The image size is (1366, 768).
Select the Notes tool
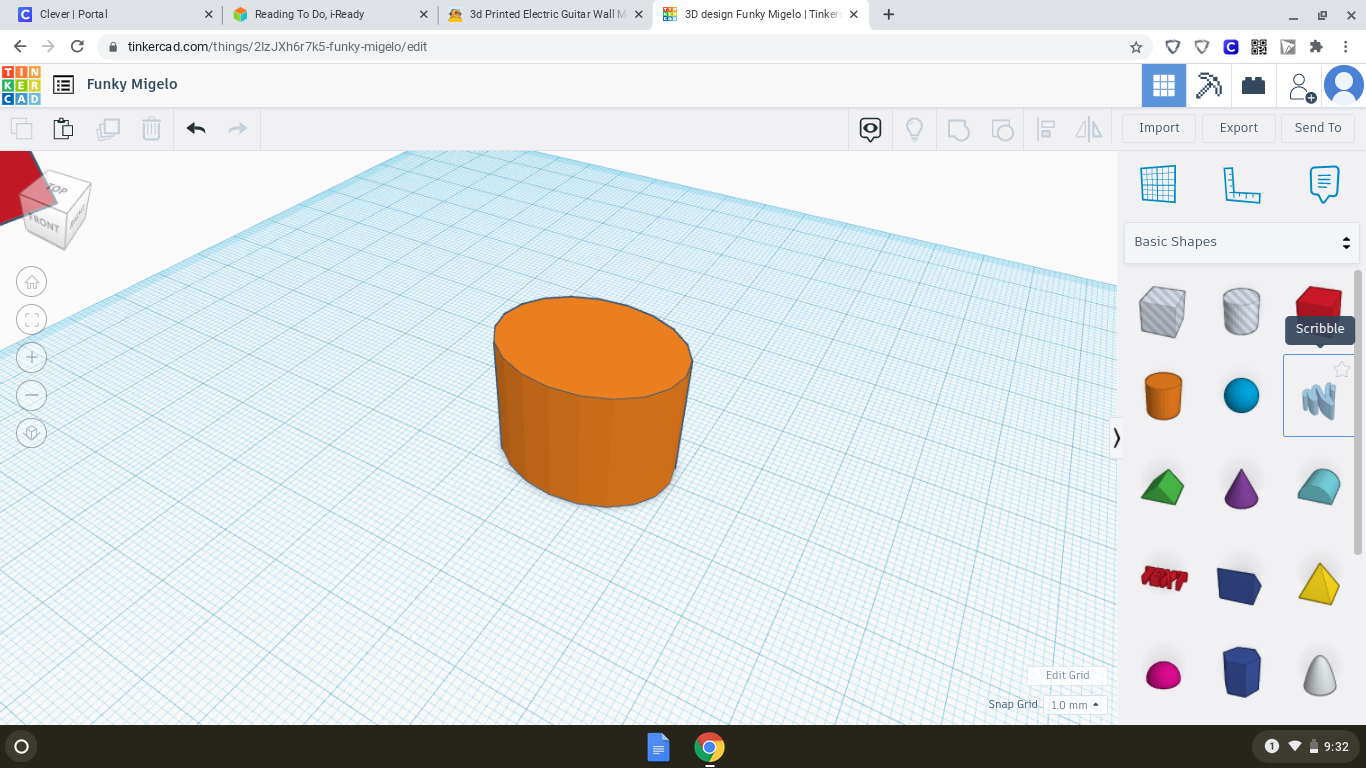click(x=1324, y=184)
